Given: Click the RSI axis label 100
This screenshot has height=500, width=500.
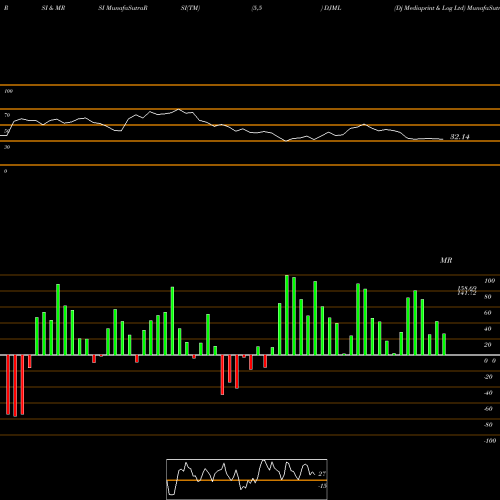Looking at the screenshot, I should [8, 91].
